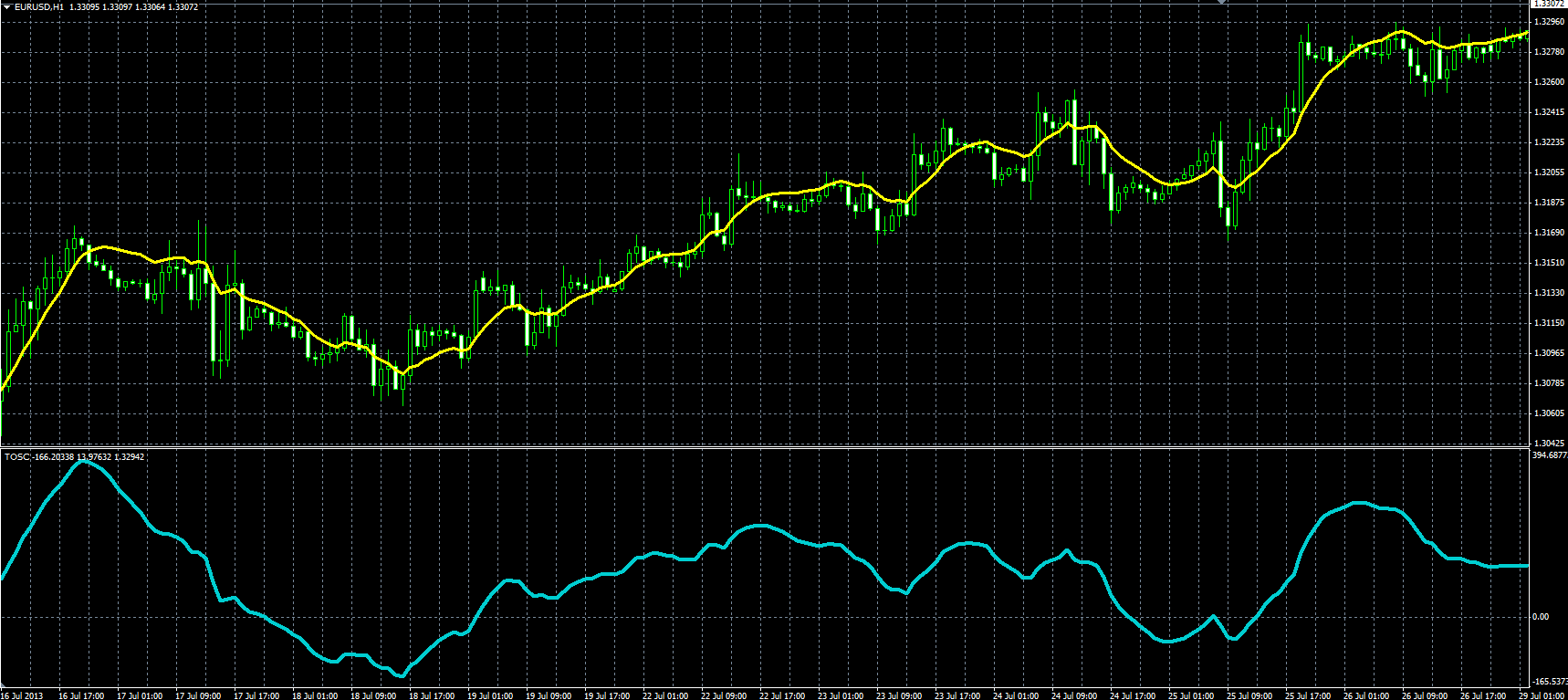Click the triangle icon beside EURUSD,H1 title
The image size is (1568, 700).
point(6,7)
